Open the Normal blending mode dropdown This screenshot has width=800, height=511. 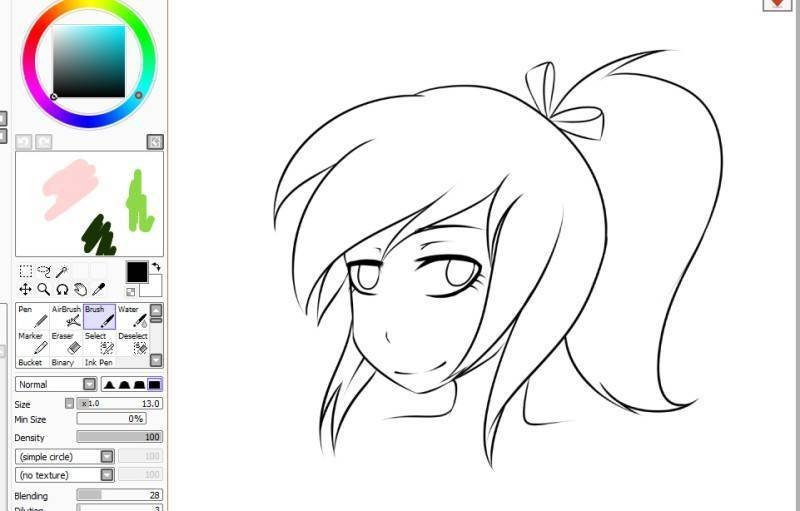(89, 384)
